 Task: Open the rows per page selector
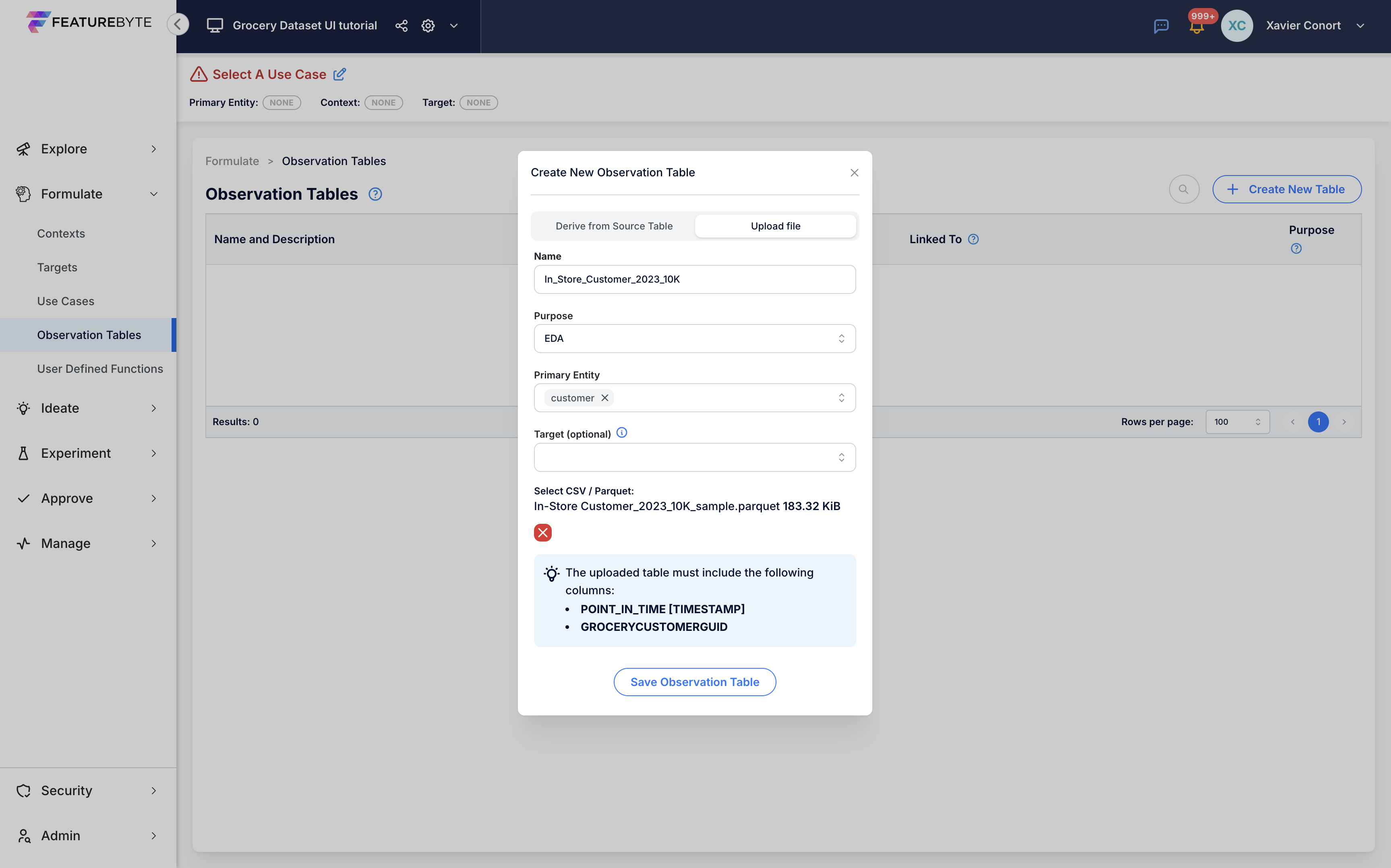click(x=1237, y=422)
